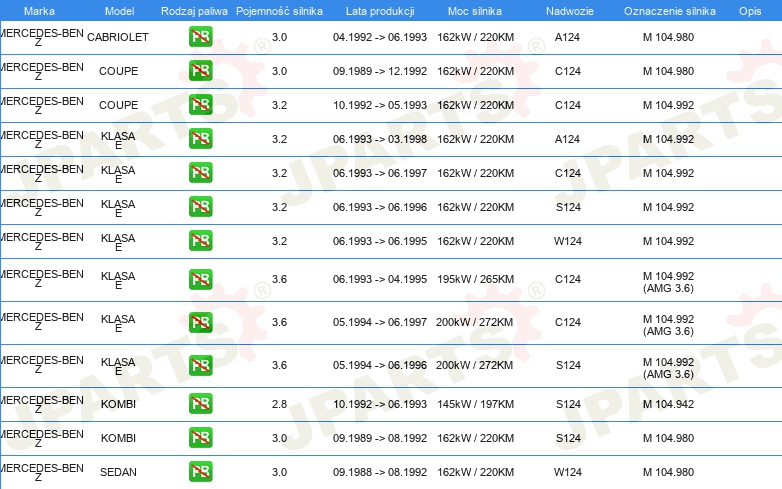Click 3.0 capacity in the SEDAN row
782x489 pixels.
pyautogui.click(x=279, y=472)
